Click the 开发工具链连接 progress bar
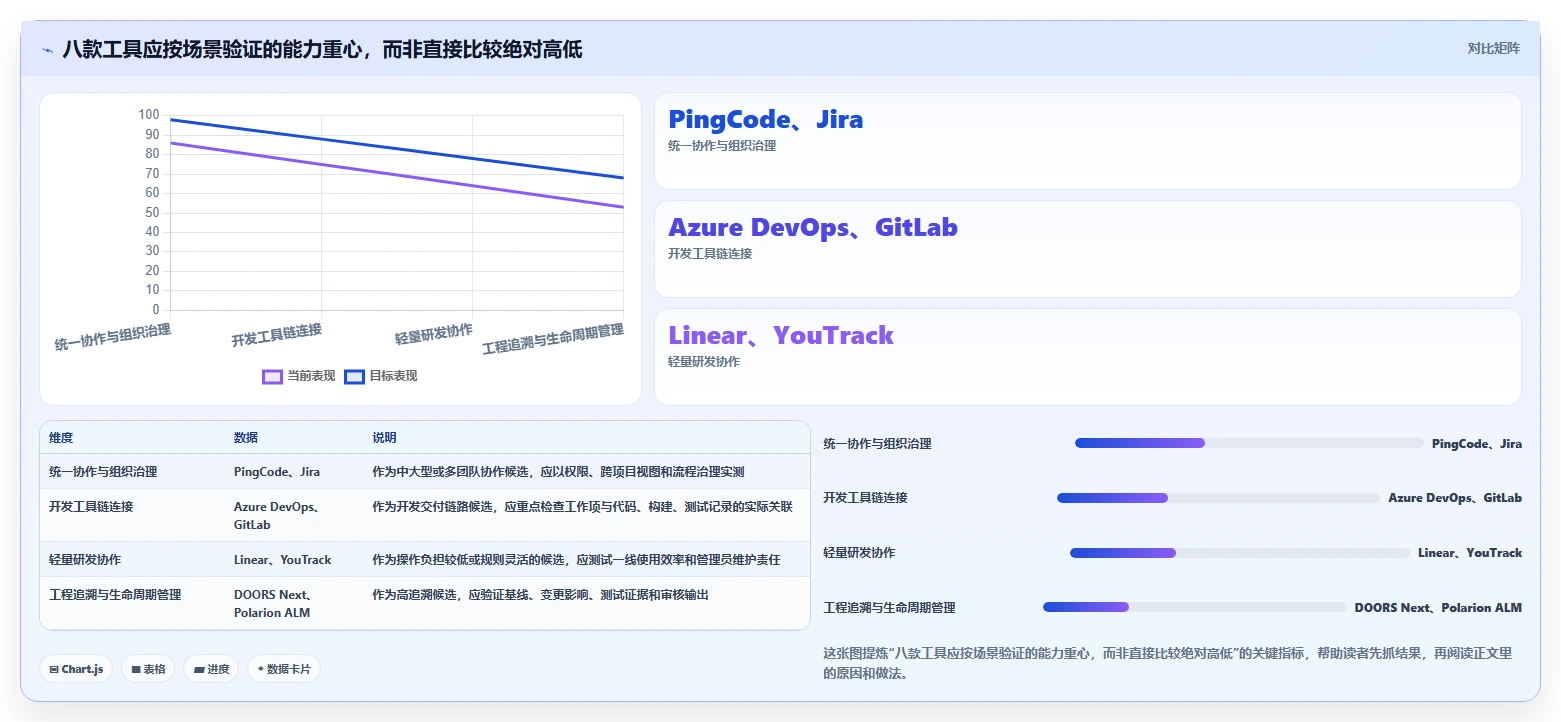 (1218, 498)
